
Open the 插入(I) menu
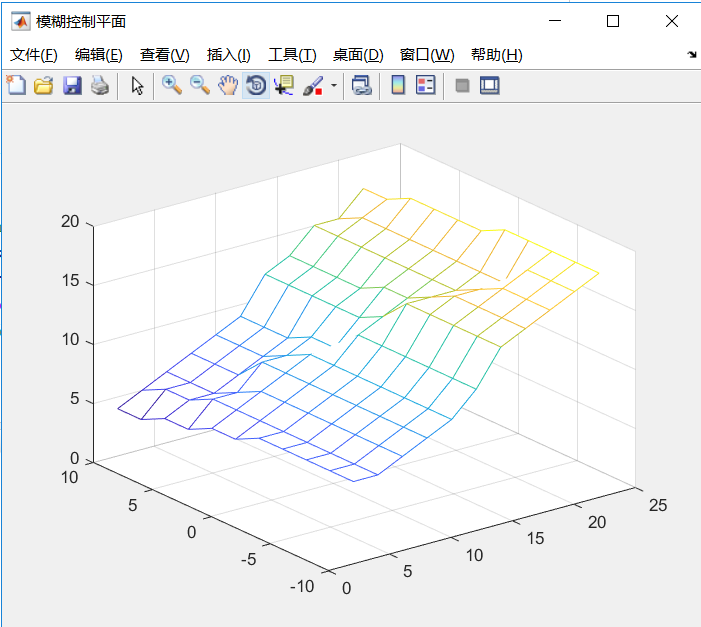tap(228, 55)
